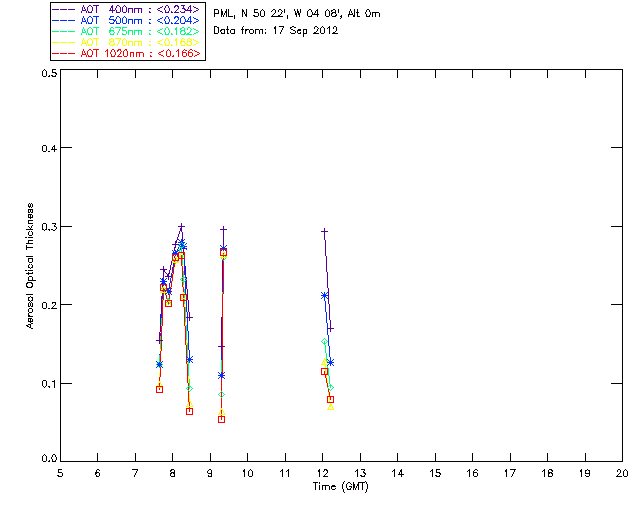Click the red dashed line swatch for AOT 1020nm
640x512 pixels.
click(66, 53)
